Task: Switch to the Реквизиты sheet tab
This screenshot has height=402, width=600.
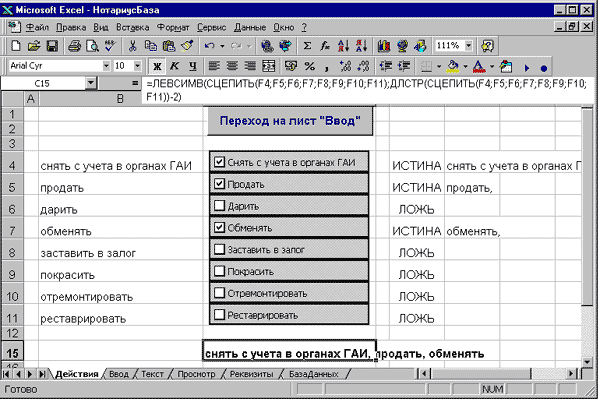Action: click(x=251, y=374)
